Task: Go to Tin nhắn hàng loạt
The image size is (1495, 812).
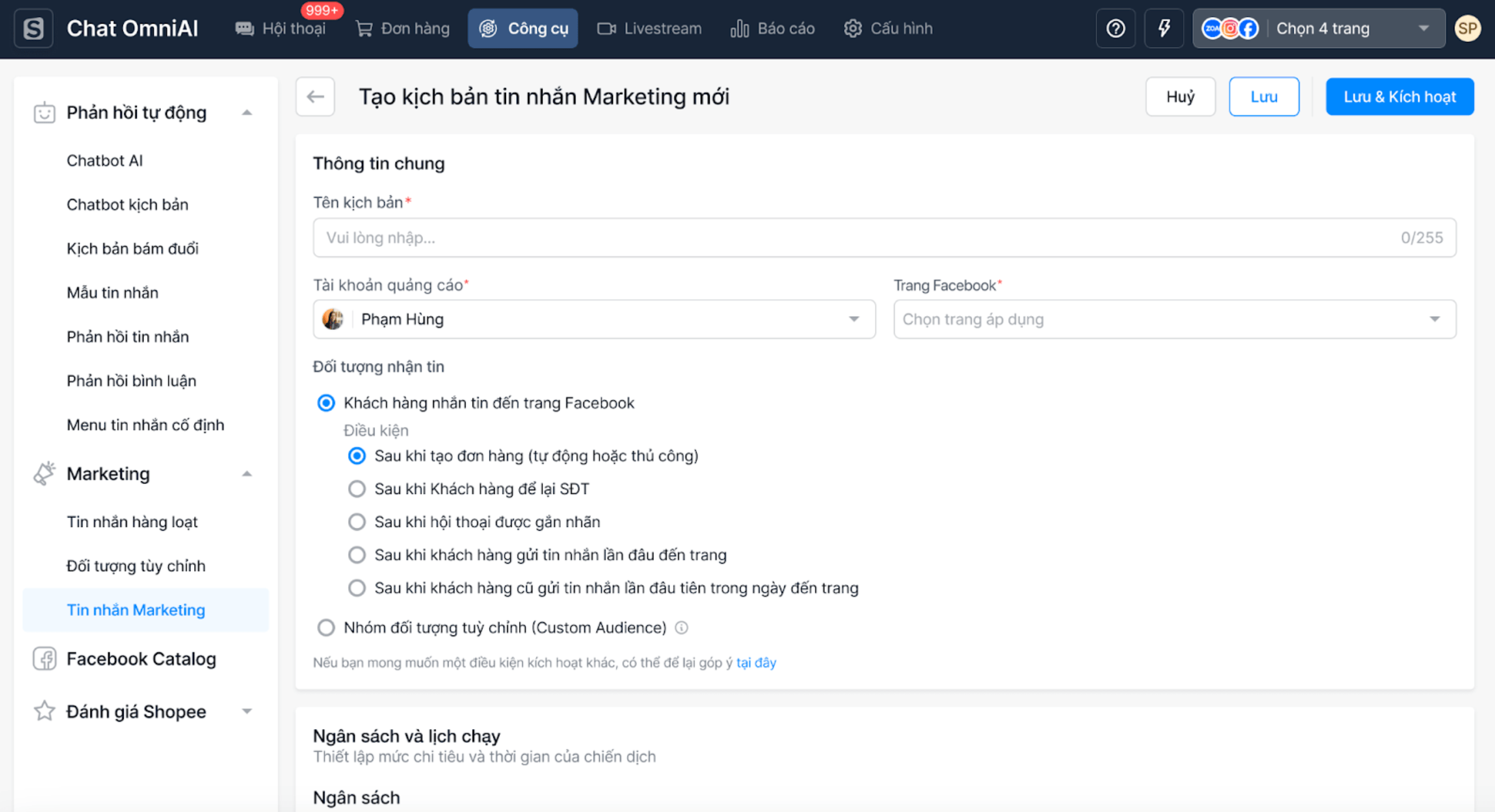Action: (132, 522)
